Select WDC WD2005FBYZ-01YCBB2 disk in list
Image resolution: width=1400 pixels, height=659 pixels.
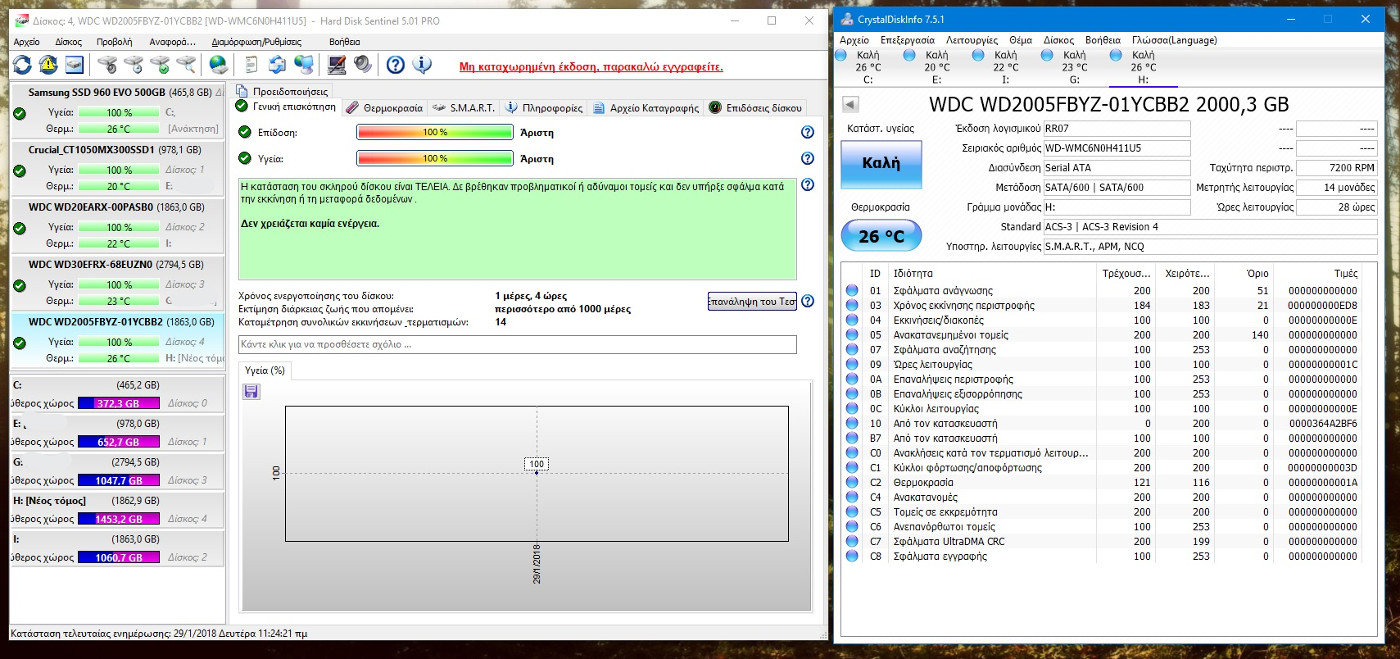point(117,342)
